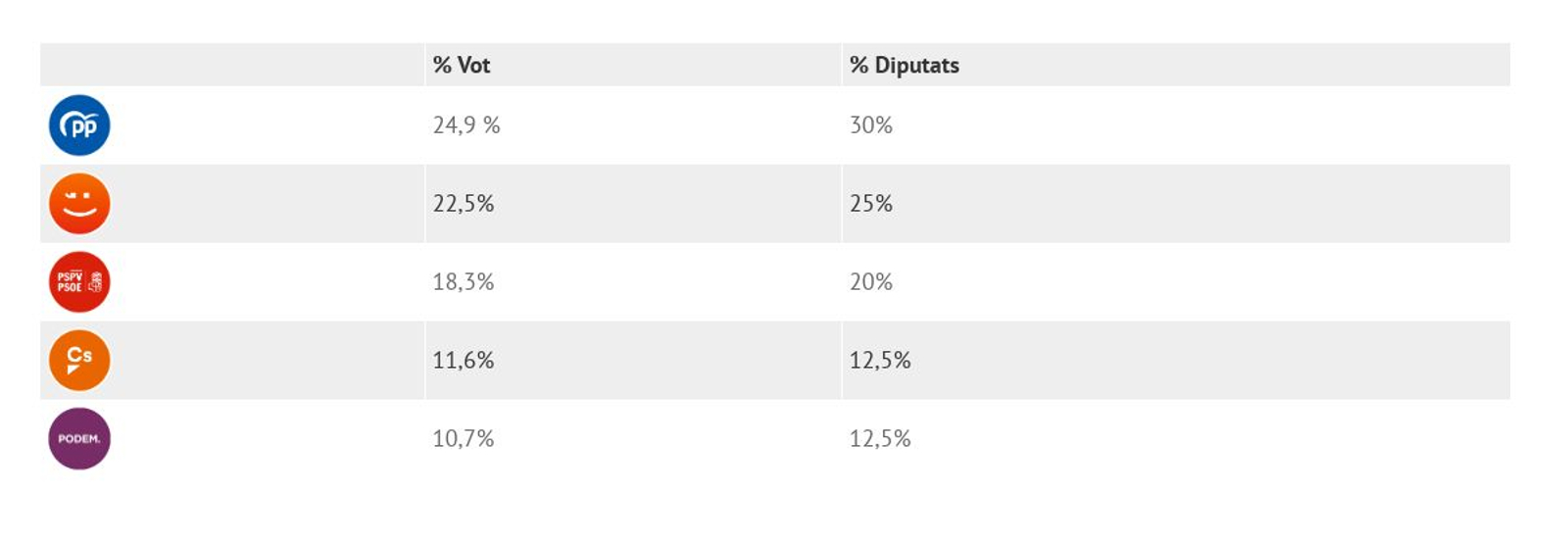Click the '% Diputats' column header
The image size is (1568, 542).
pos(904,66)
